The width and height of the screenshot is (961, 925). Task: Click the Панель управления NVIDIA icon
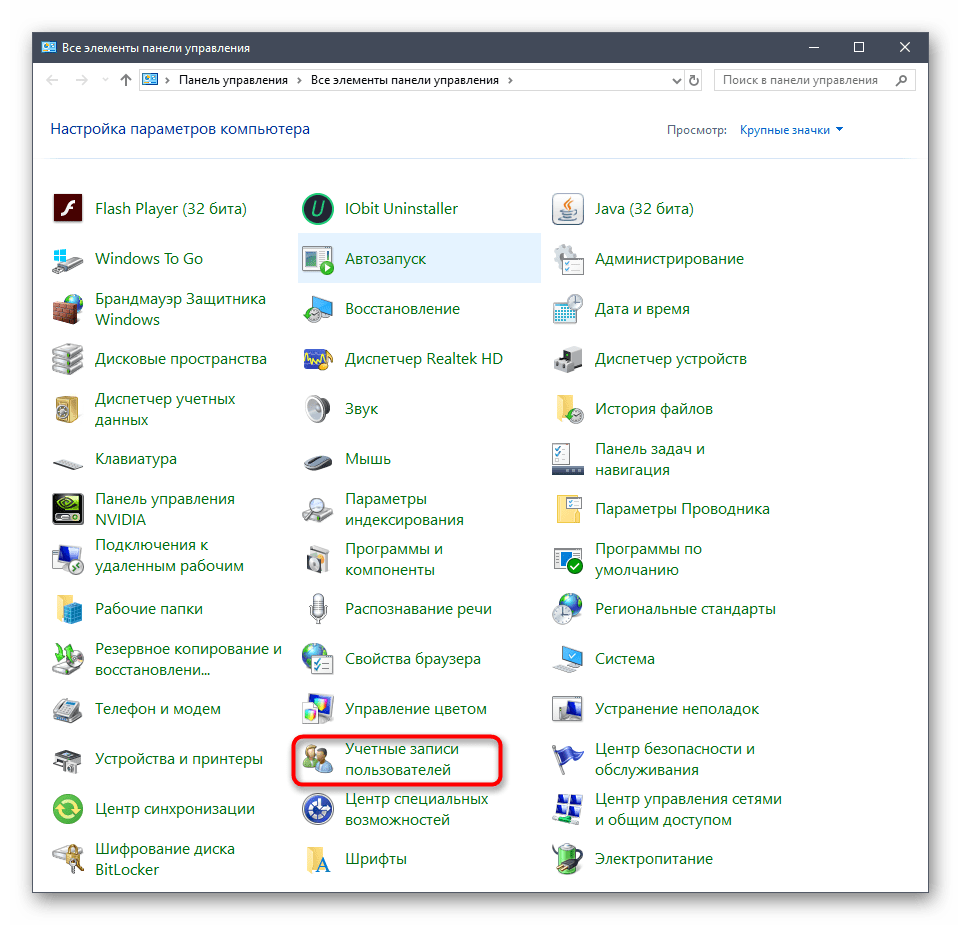click(x=67, y=509)
